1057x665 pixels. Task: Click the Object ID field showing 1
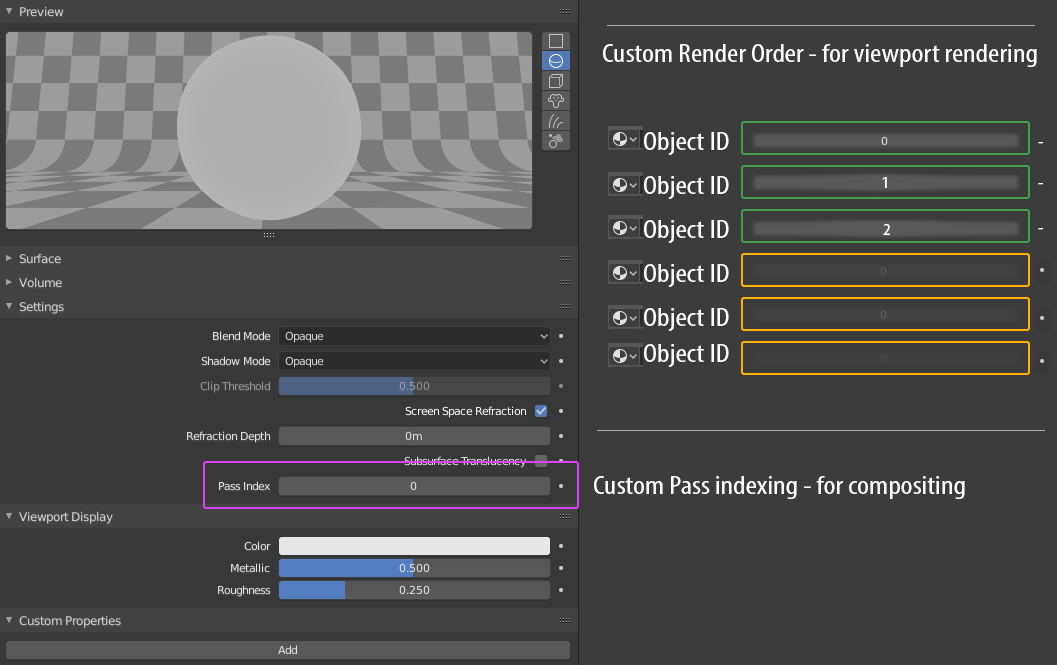point(885,182)
